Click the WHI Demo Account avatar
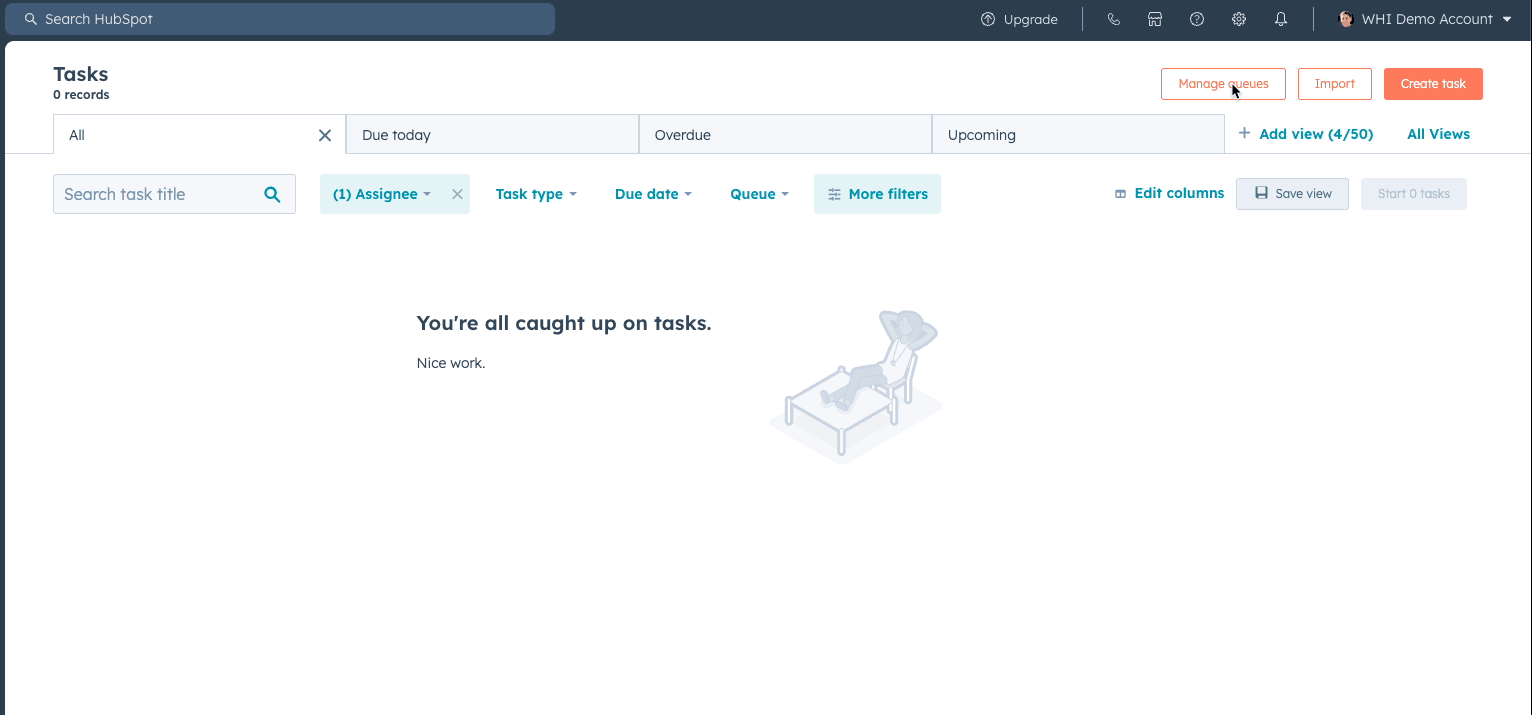Screen dimensions: 1532x715 [x=1346, y=19]
